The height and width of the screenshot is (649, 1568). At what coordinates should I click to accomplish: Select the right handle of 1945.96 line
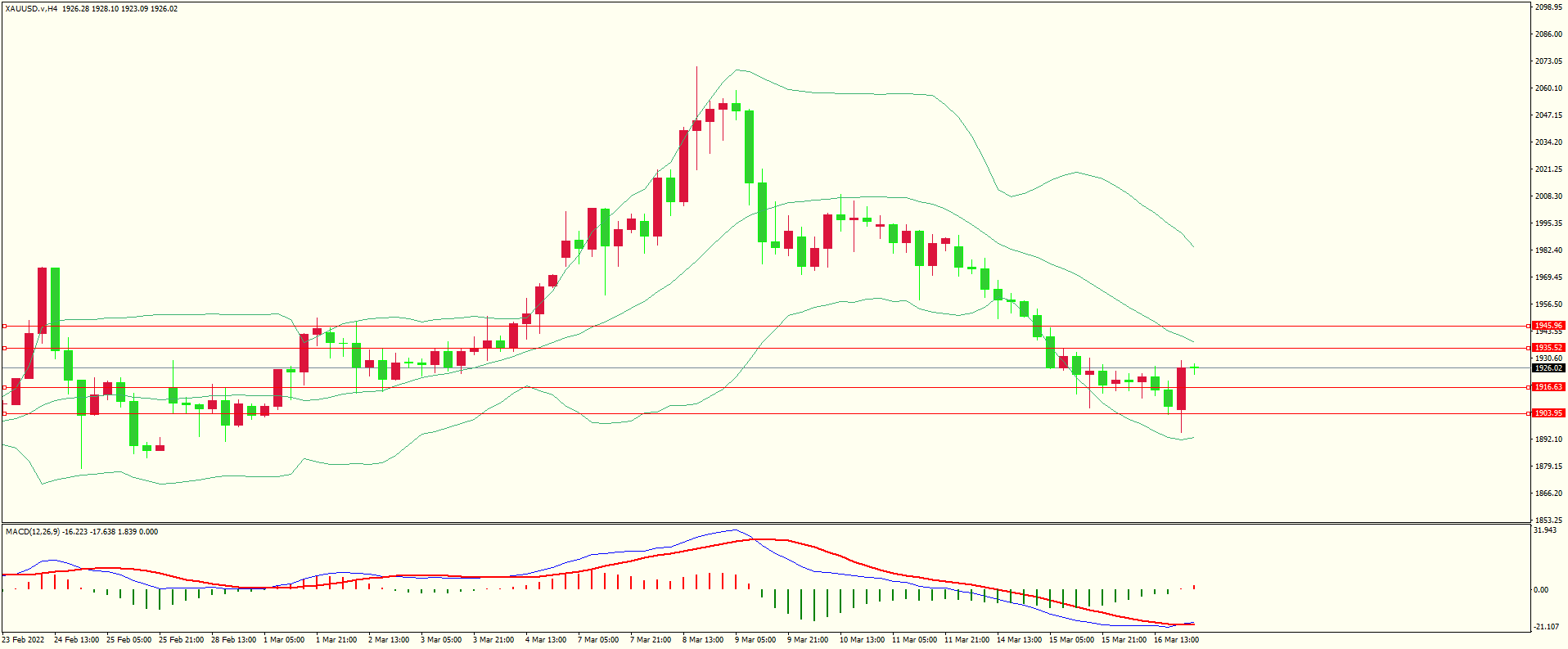[1529, 326]
